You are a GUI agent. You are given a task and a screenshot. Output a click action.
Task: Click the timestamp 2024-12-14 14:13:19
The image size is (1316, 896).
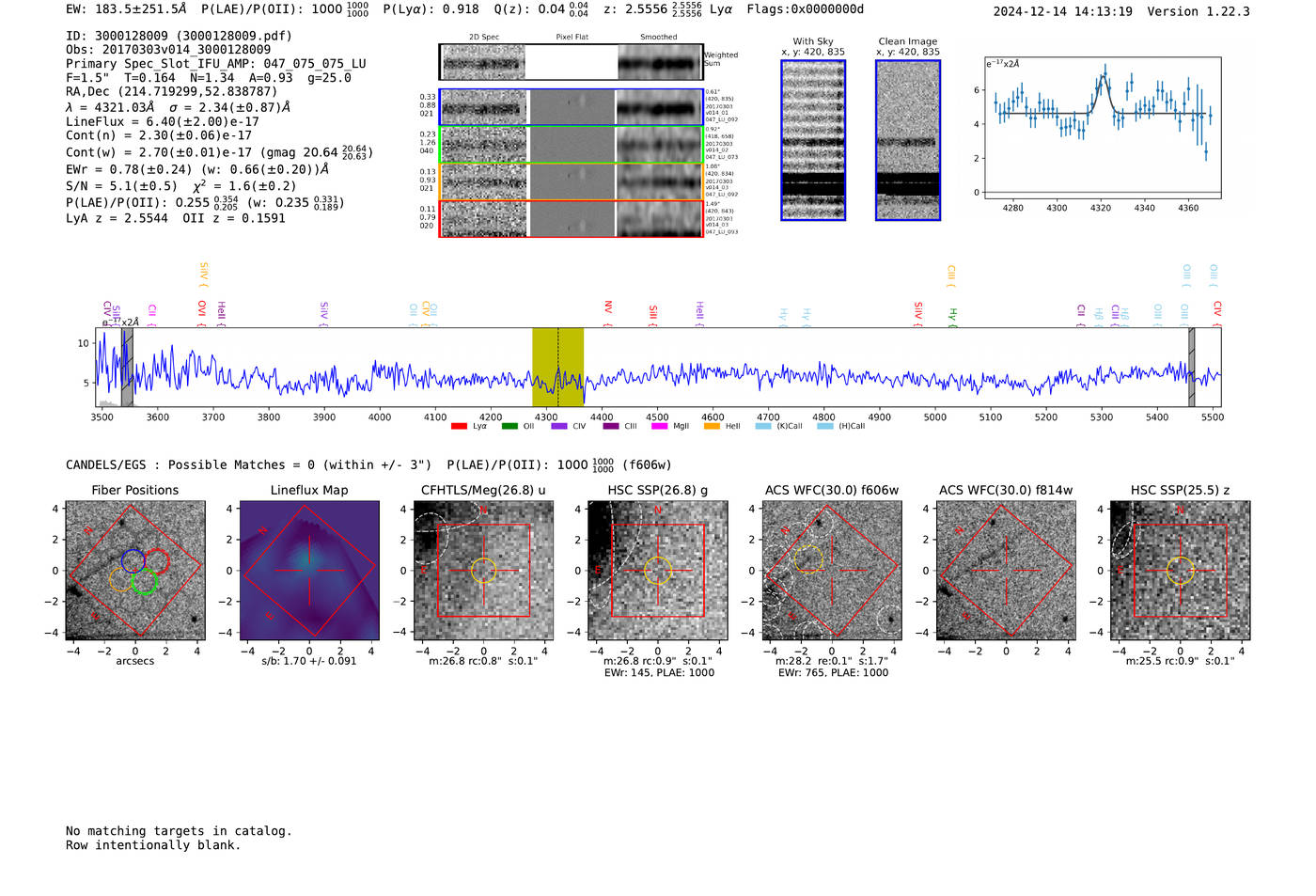point(1063,12)
